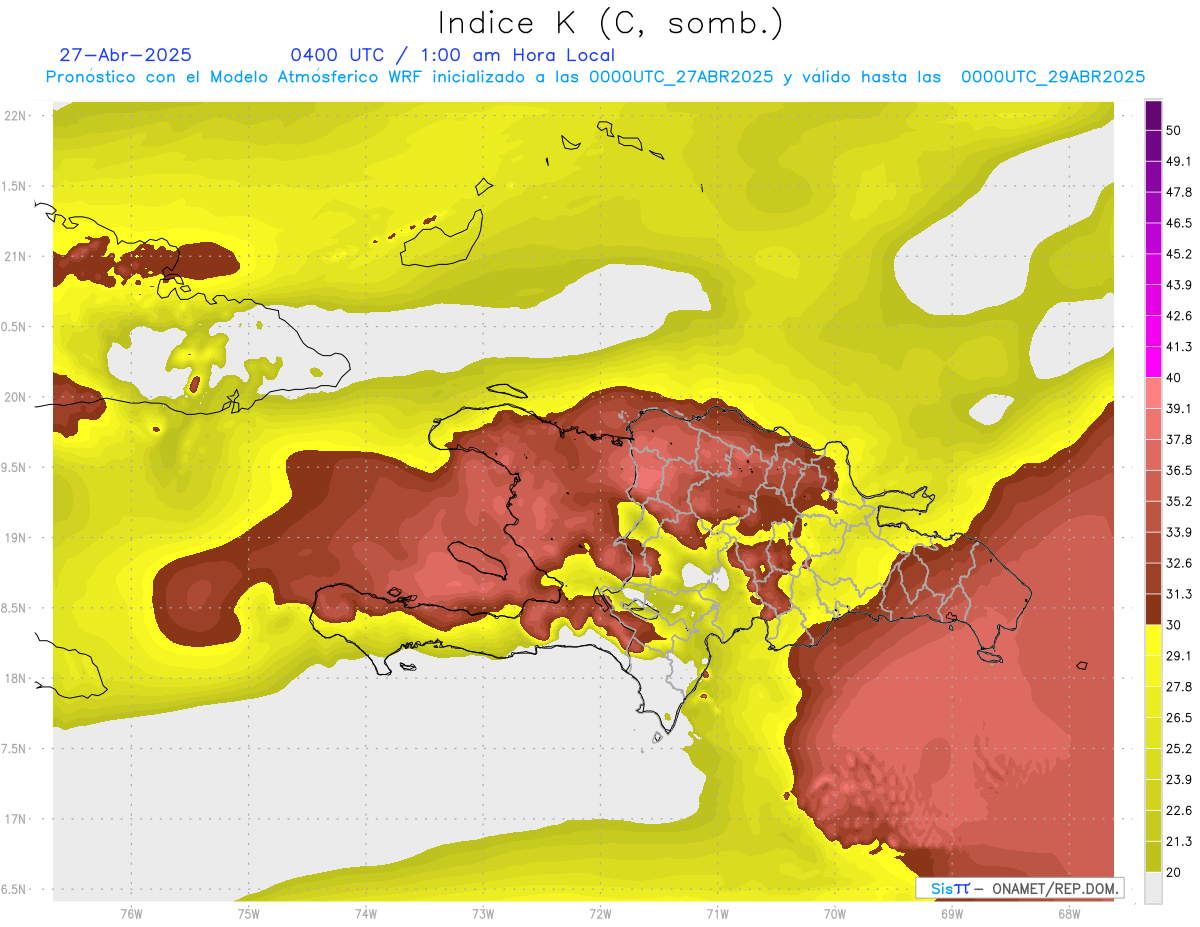Click the legend value '29.1'
The height and width of the screenshot is (927, 1200).
coord(1179,656)
